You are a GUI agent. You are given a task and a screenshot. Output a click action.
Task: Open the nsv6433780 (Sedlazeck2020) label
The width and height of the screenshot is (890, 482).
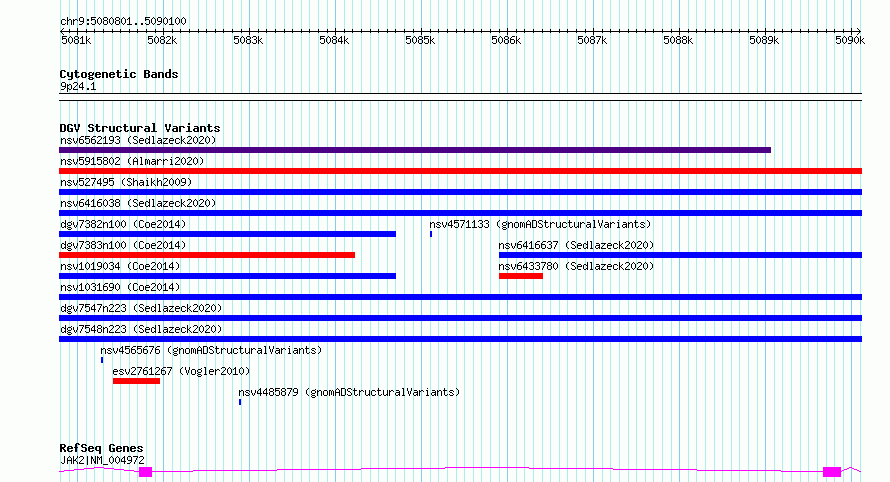coord(576,266)
